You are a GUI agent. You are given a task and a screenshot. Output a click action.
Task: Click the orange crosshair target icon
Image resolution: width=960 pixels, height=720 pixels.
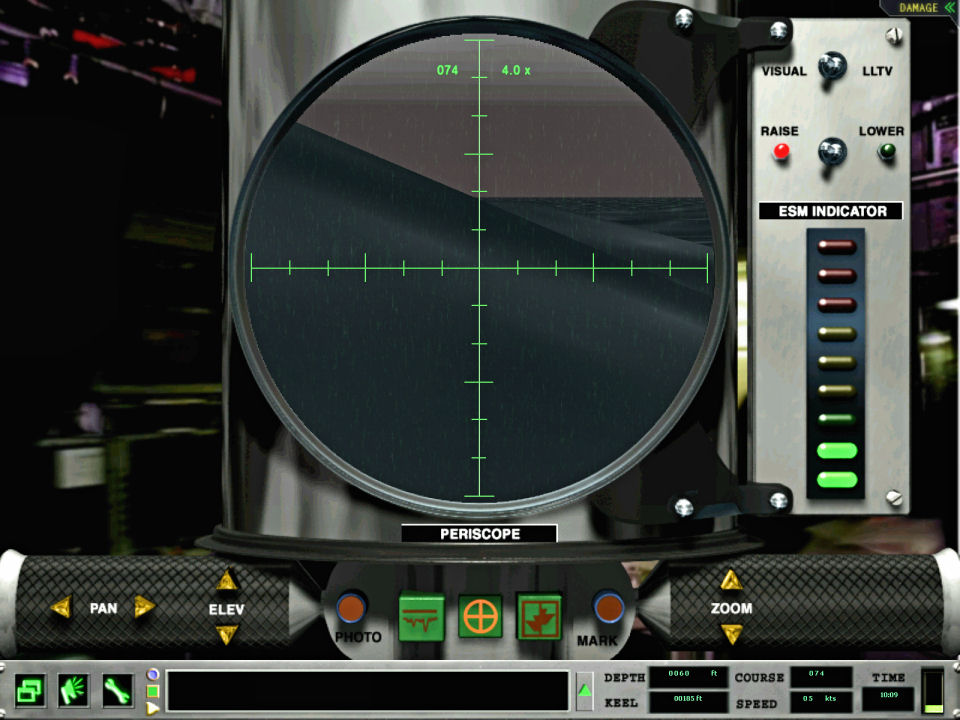480,617
